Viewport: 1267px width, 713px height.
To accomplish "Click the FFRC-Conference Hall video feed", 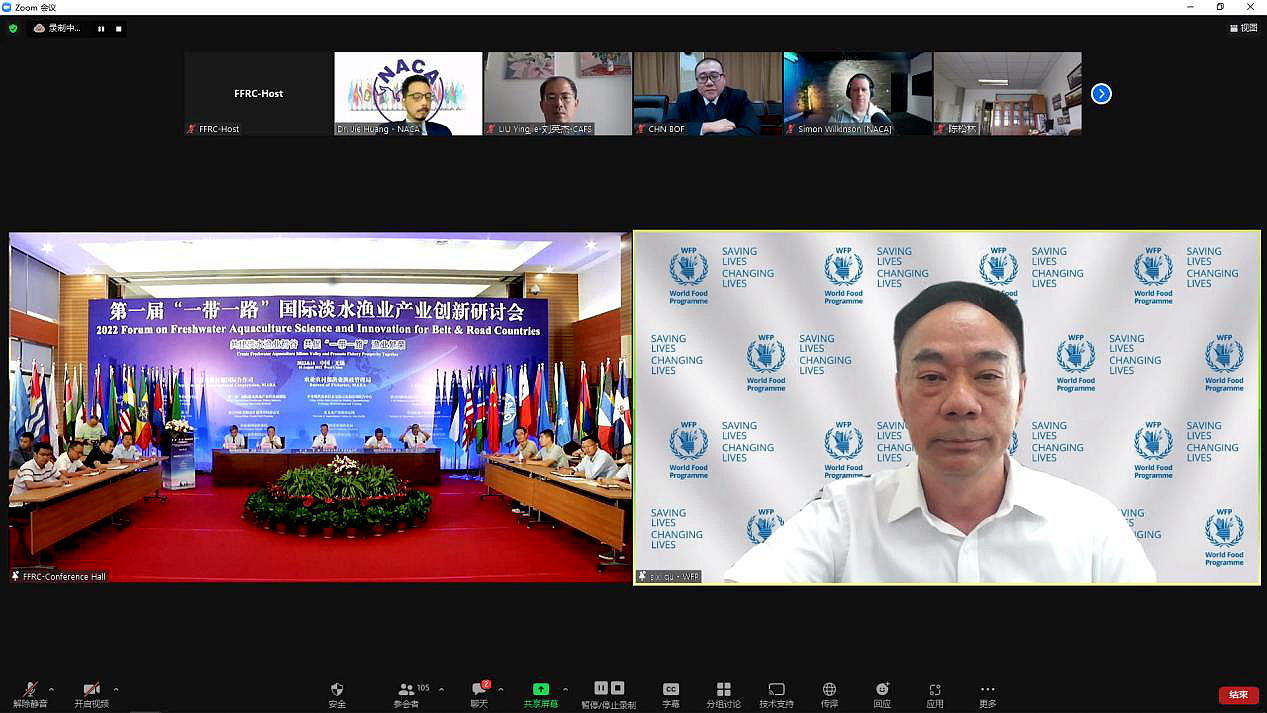I will [x=321, y=408].
